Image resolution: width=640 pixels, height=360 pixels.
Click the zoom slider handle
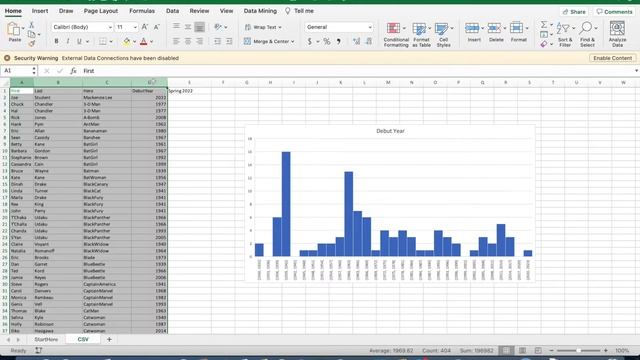[x=578, y=351]
